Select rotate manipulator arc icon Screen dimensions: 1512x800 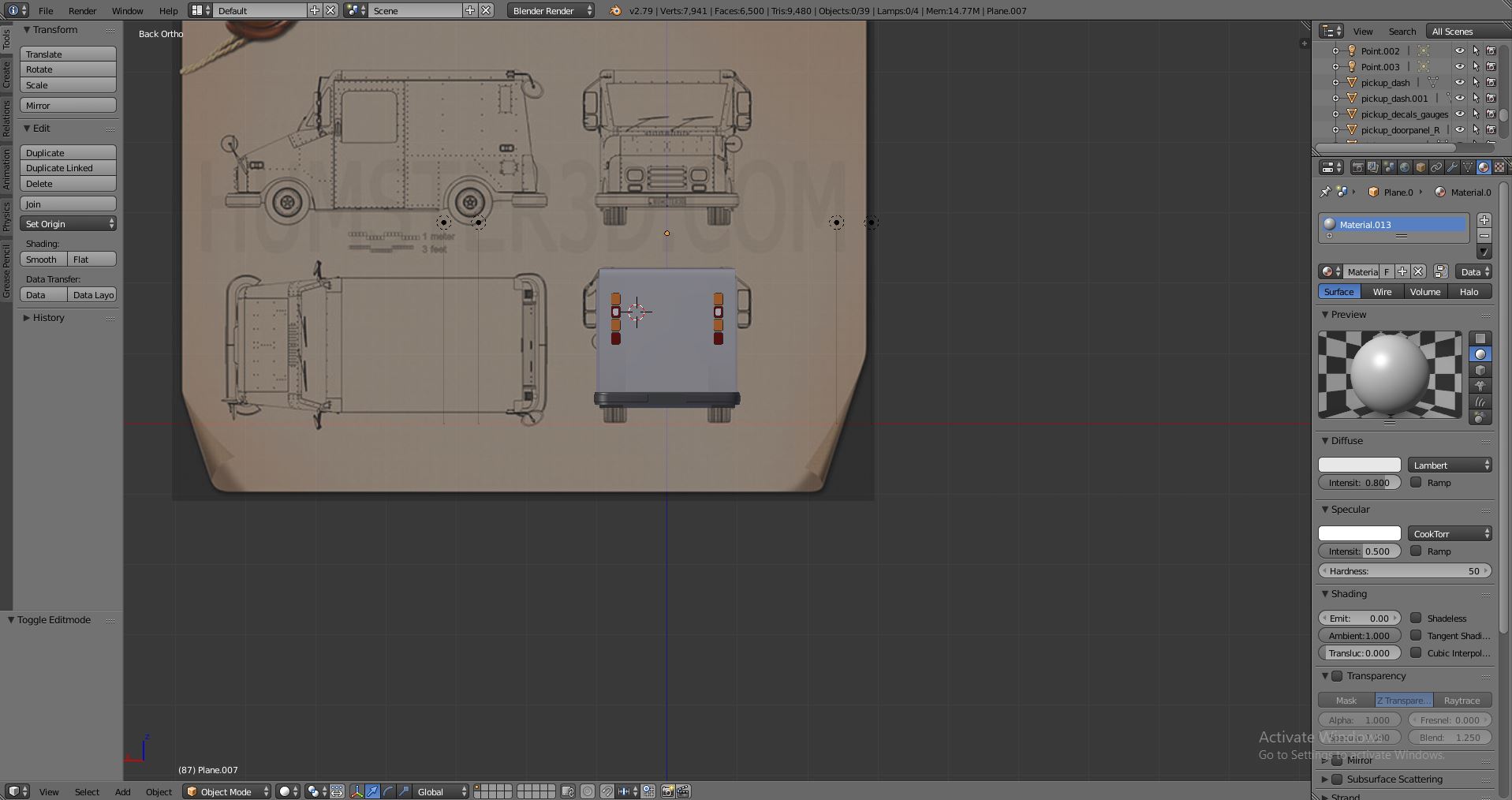(x=388, y=791)
